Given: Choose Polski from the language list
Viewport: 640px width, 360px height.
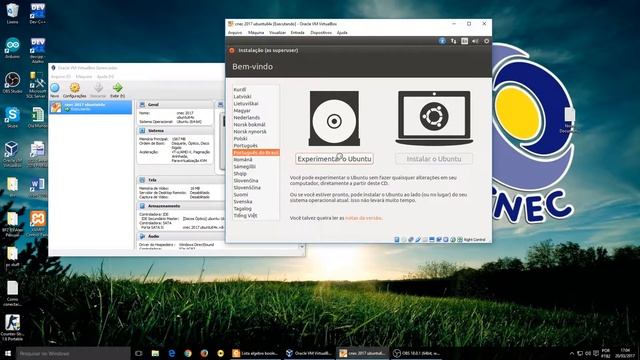Looking at the screenshot, I should tap(240, 138).
